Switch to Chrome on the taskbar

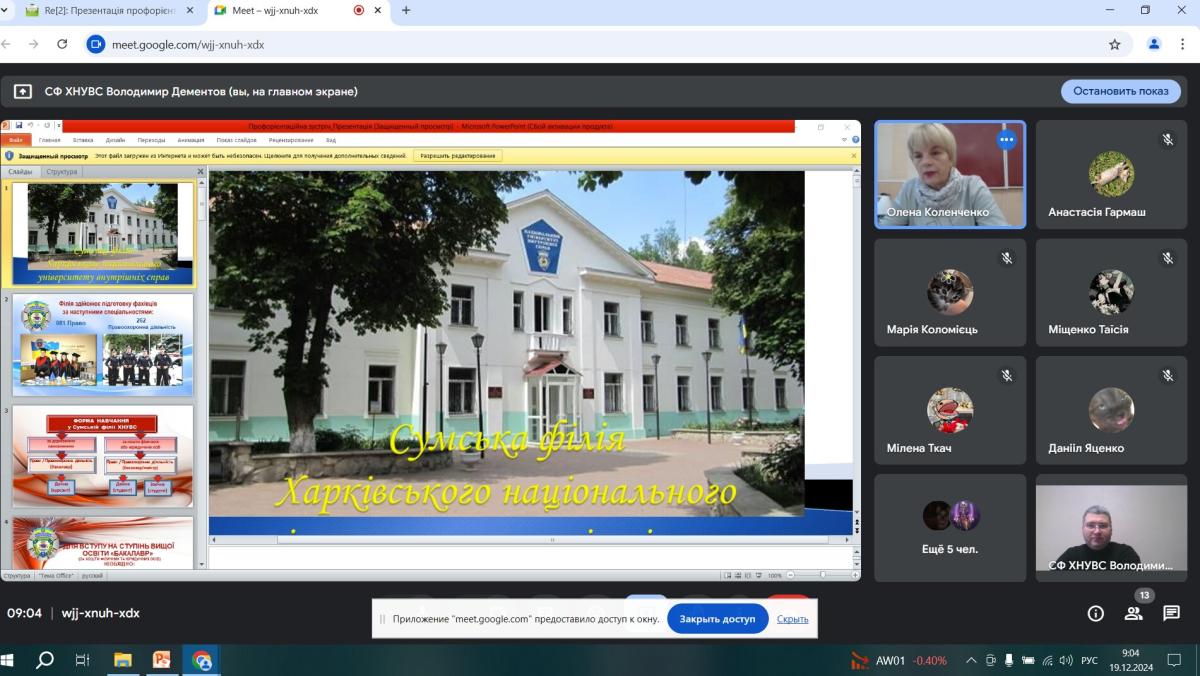(201, 660)
